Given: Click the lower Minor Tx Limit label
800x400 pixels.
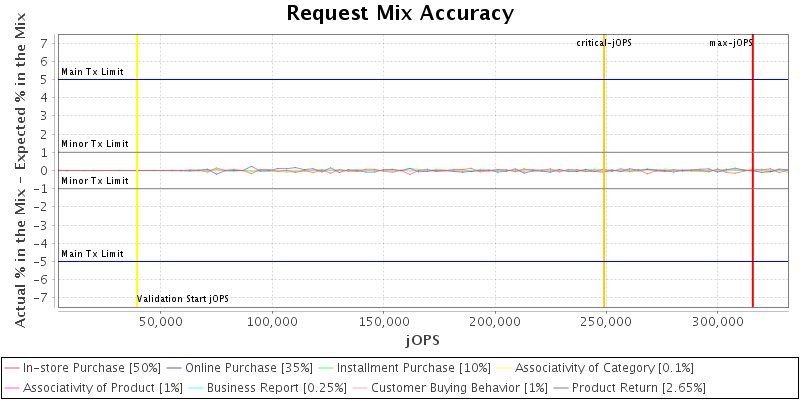Looking at the screenshot, I should click(x=95, y=181).
